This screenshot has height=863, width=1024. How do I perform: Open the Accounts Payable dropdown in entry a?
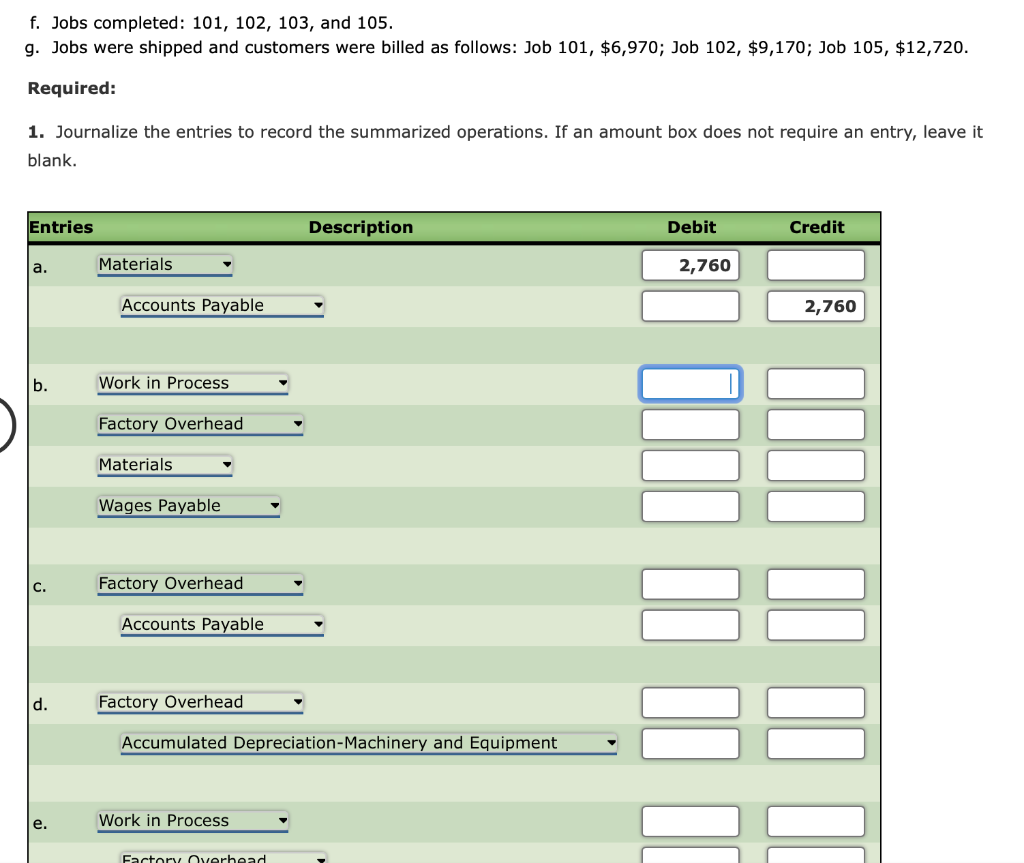tap(221, 305)
